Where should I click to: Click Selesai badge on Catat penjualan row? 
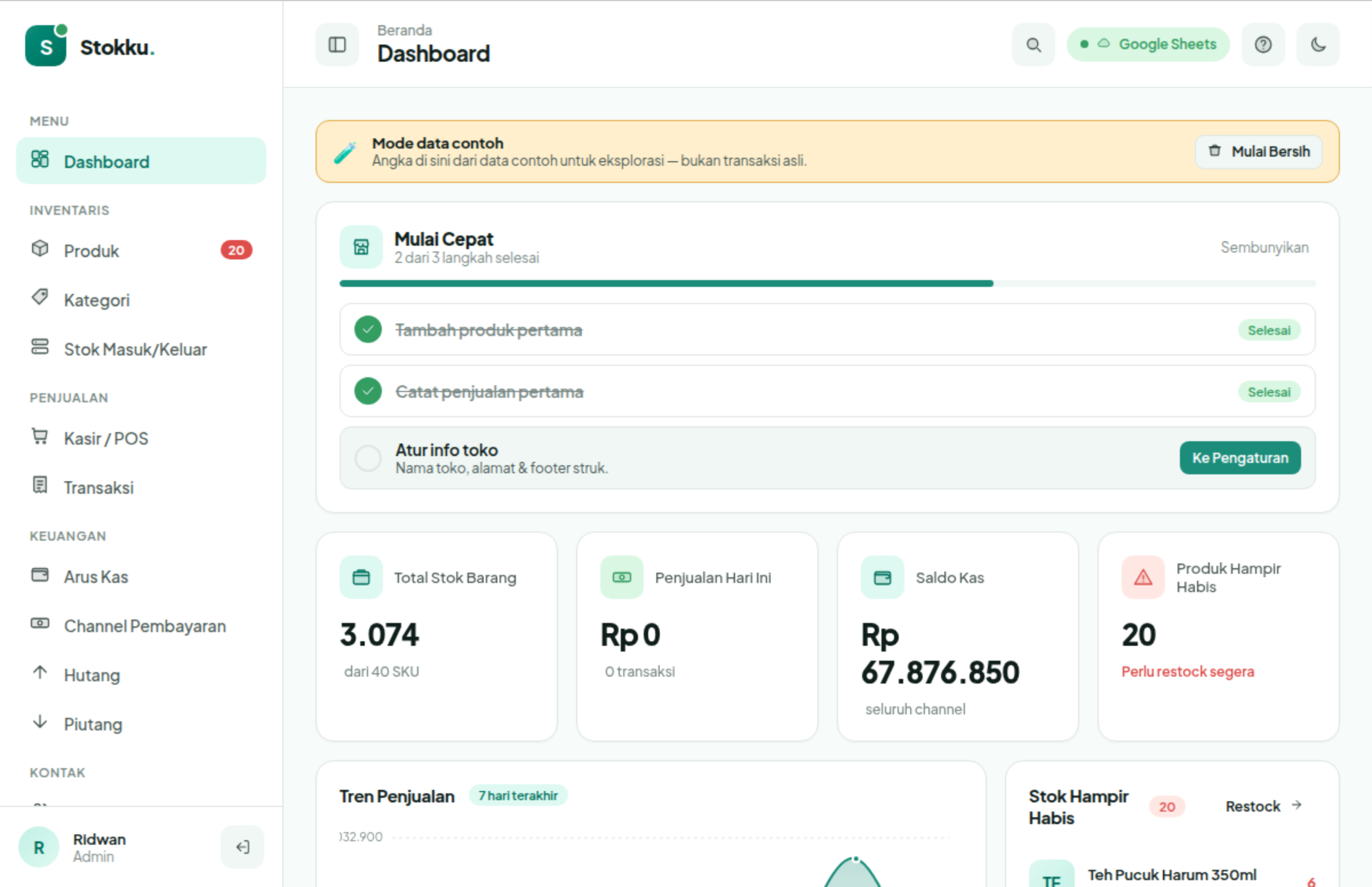click(1269, 391)
